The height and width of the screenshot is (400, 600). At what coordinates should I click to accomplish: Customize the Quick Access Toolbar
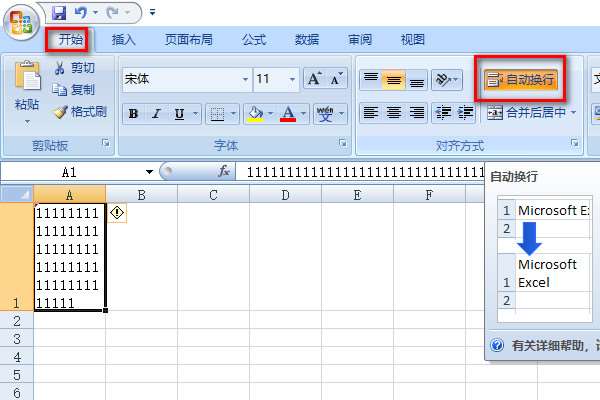click(152, 13)
